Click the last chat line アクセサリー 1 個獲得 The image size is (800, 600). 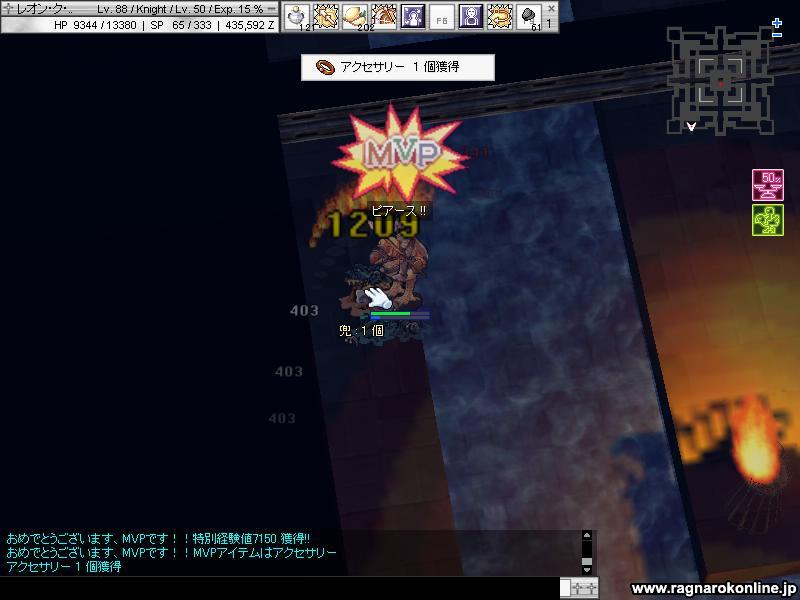pyautogui.click(x=64, y=566)
